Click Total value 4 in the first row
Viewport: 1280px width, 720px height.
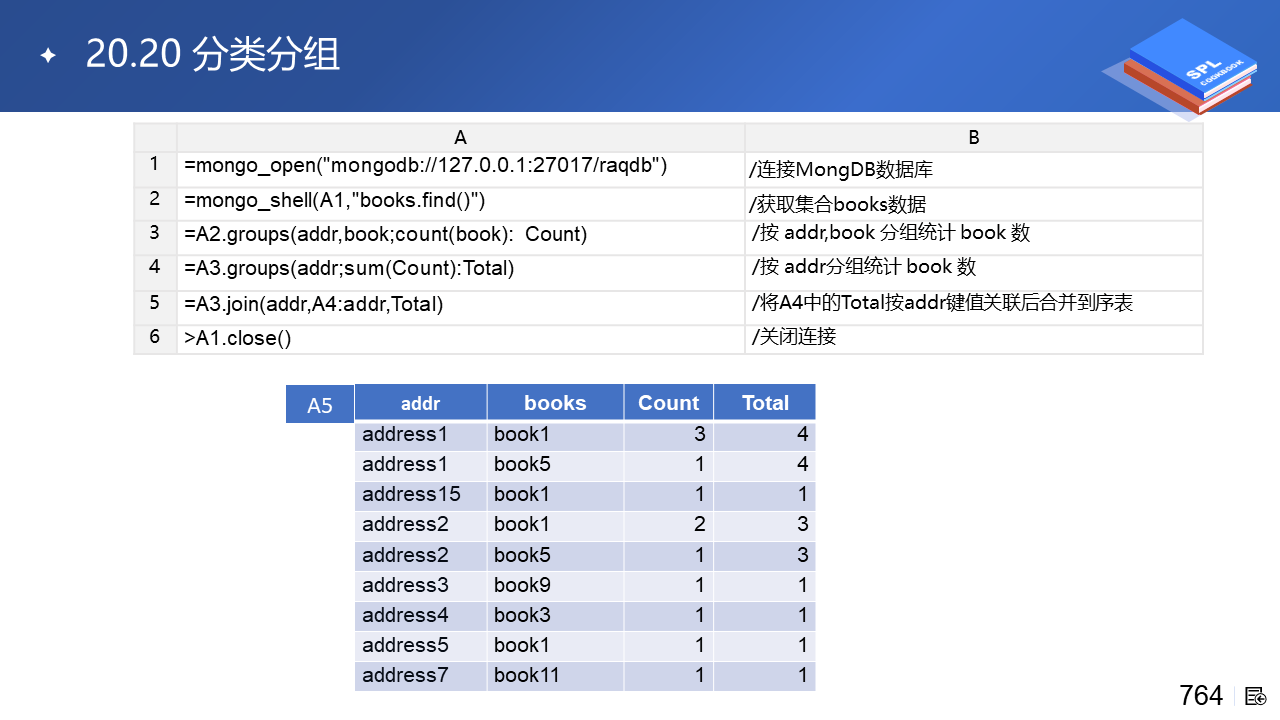765,435
